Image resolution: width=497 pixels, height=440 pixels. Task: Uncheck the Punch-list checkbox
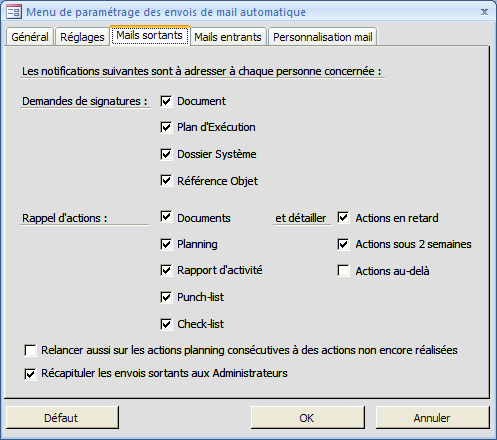pyautogui.click(x=166, y=297)
